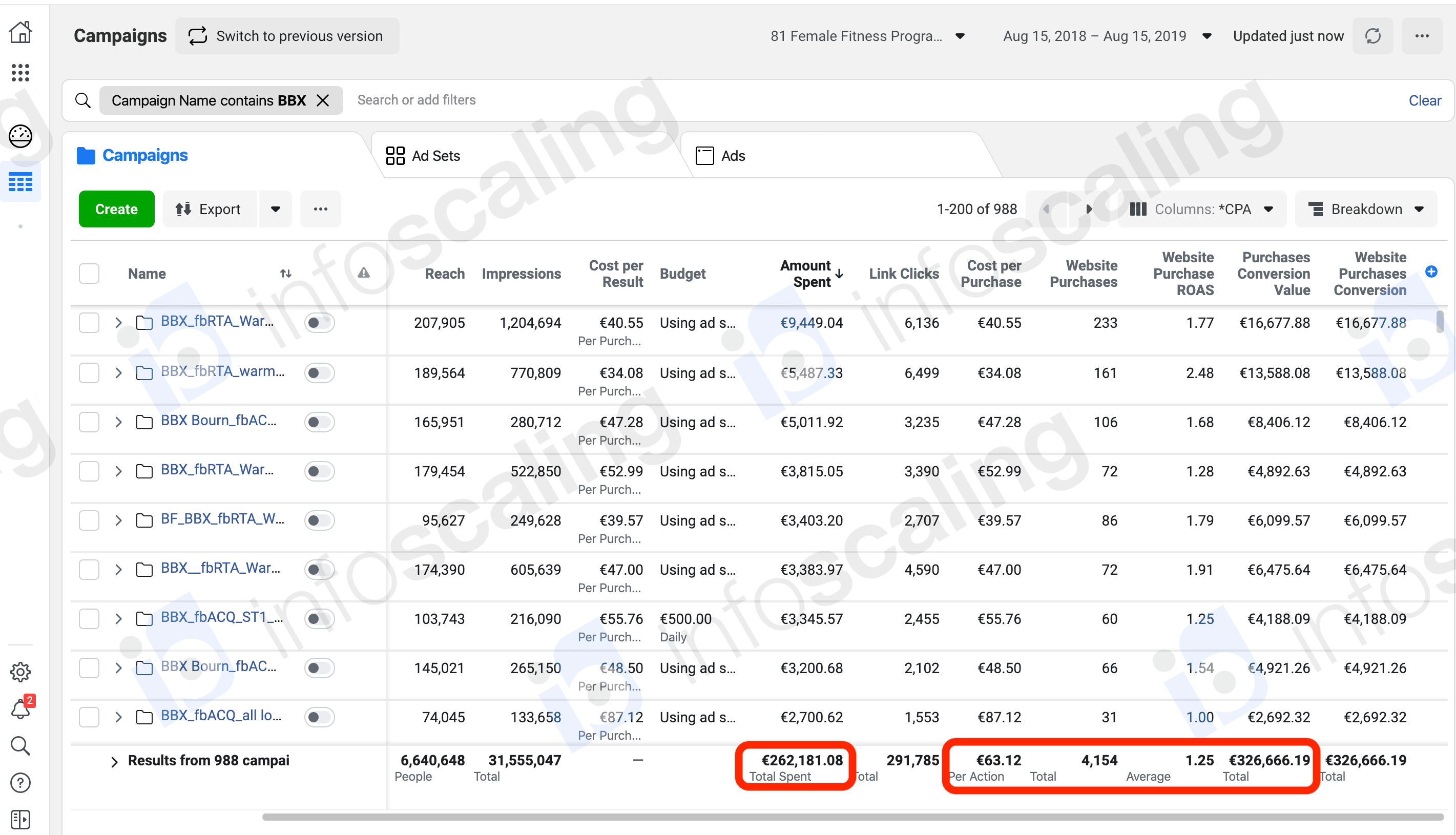Viewport: 1456px width, 835px height.
Task: Select all campaigns with header checkbox
Action: point(89,274)
